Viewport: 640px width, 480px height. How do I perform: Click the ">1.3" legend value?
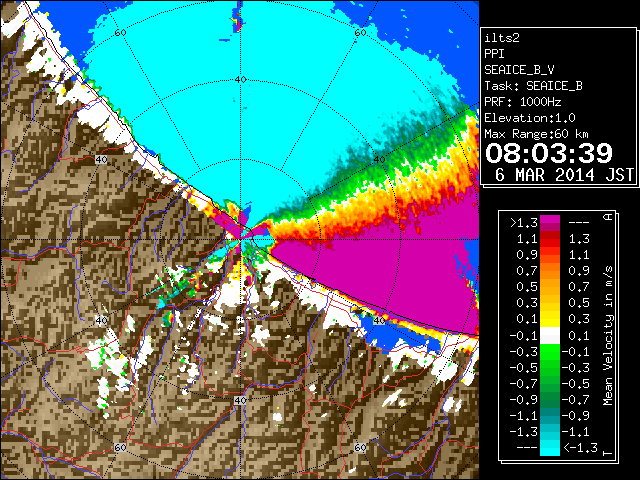point(523,223)
